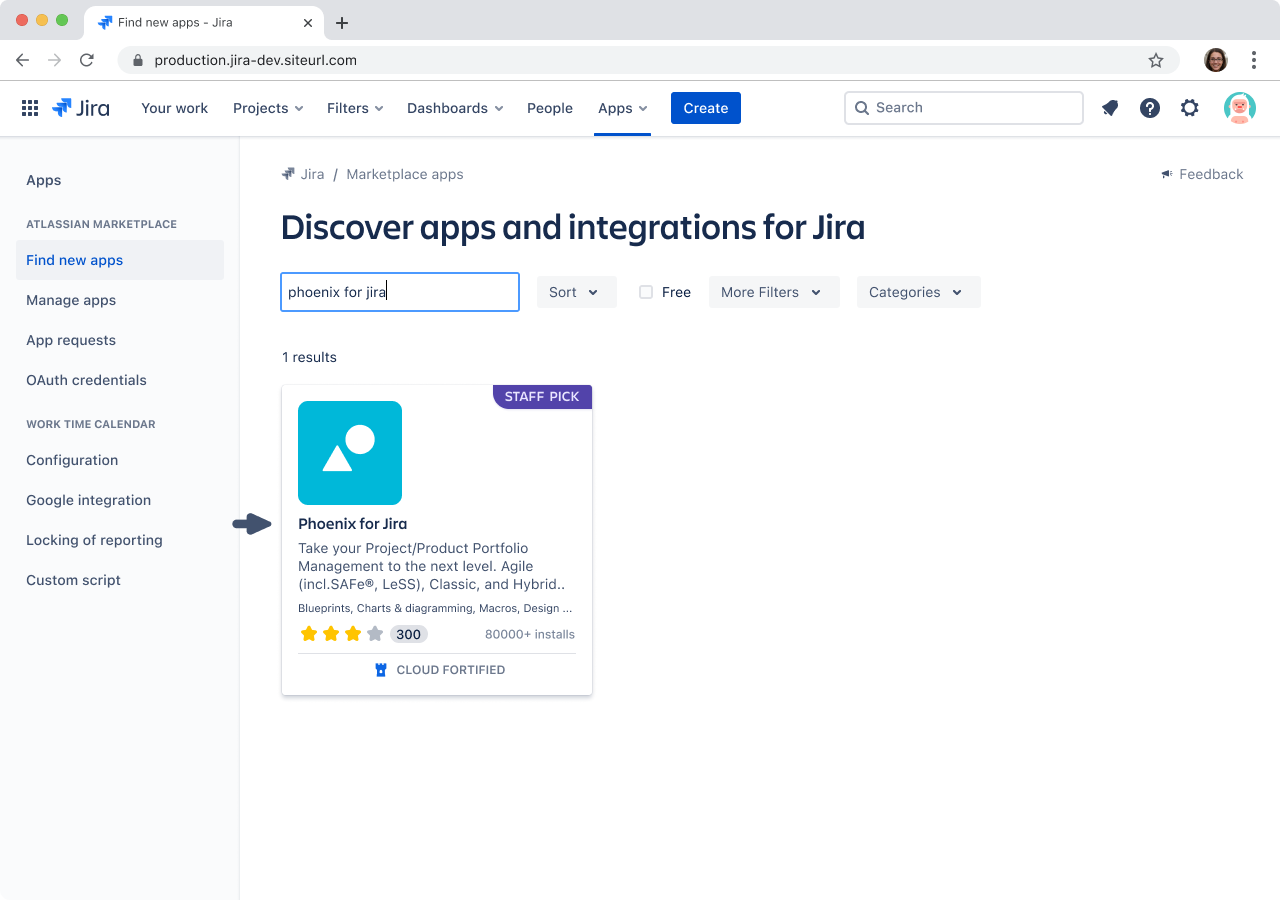Open the Sort dropdown
The width and height of the screenshot is (1280, 900).
[576, 291]
